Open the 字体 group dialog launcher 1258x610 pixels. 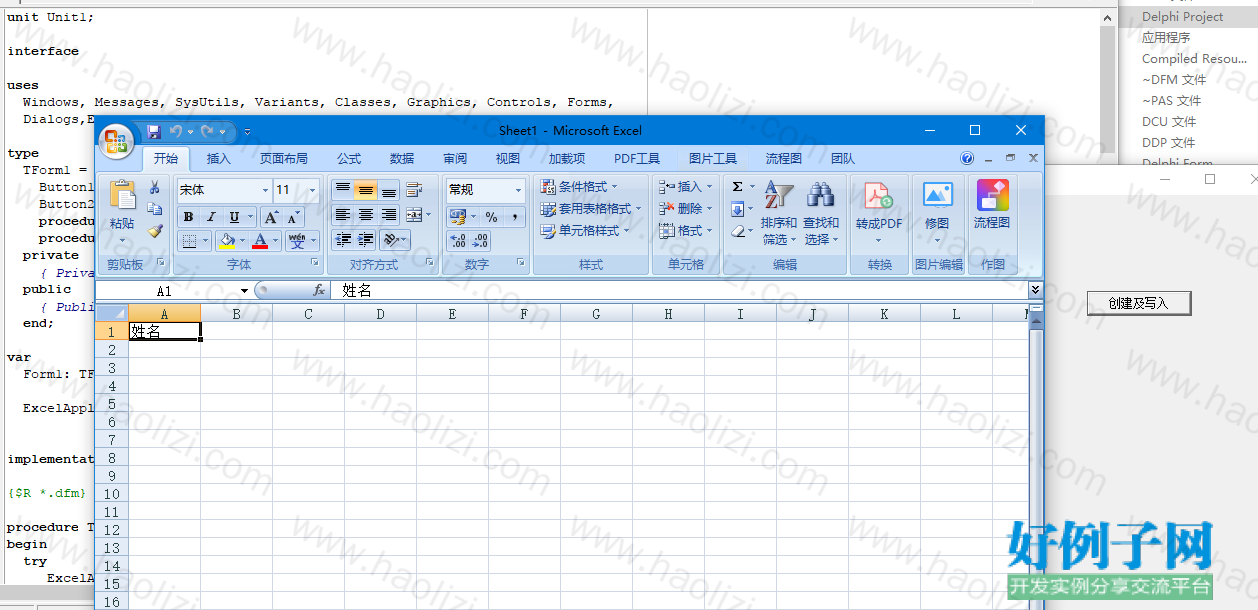point(315,262)
